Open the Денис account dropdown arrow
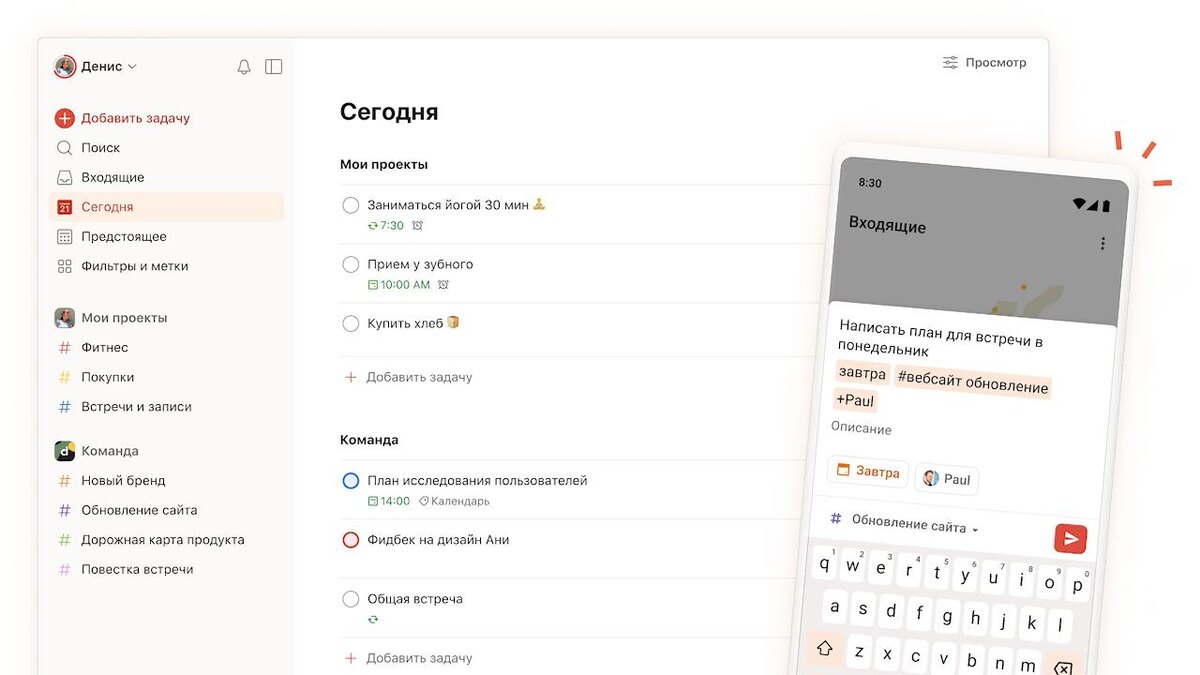This screenshot has height=675, width=1200. coord(132,67)
